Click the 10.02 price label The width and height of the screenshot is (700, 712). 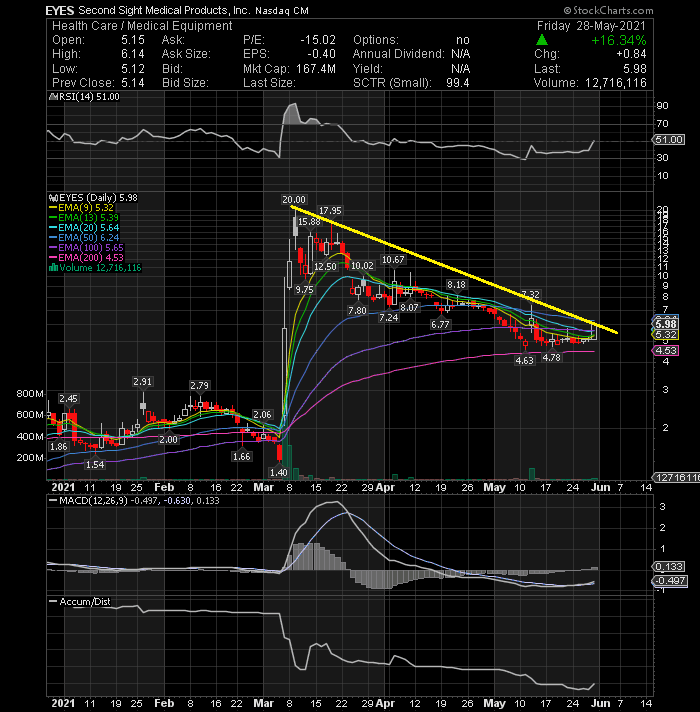click(362, 266)
